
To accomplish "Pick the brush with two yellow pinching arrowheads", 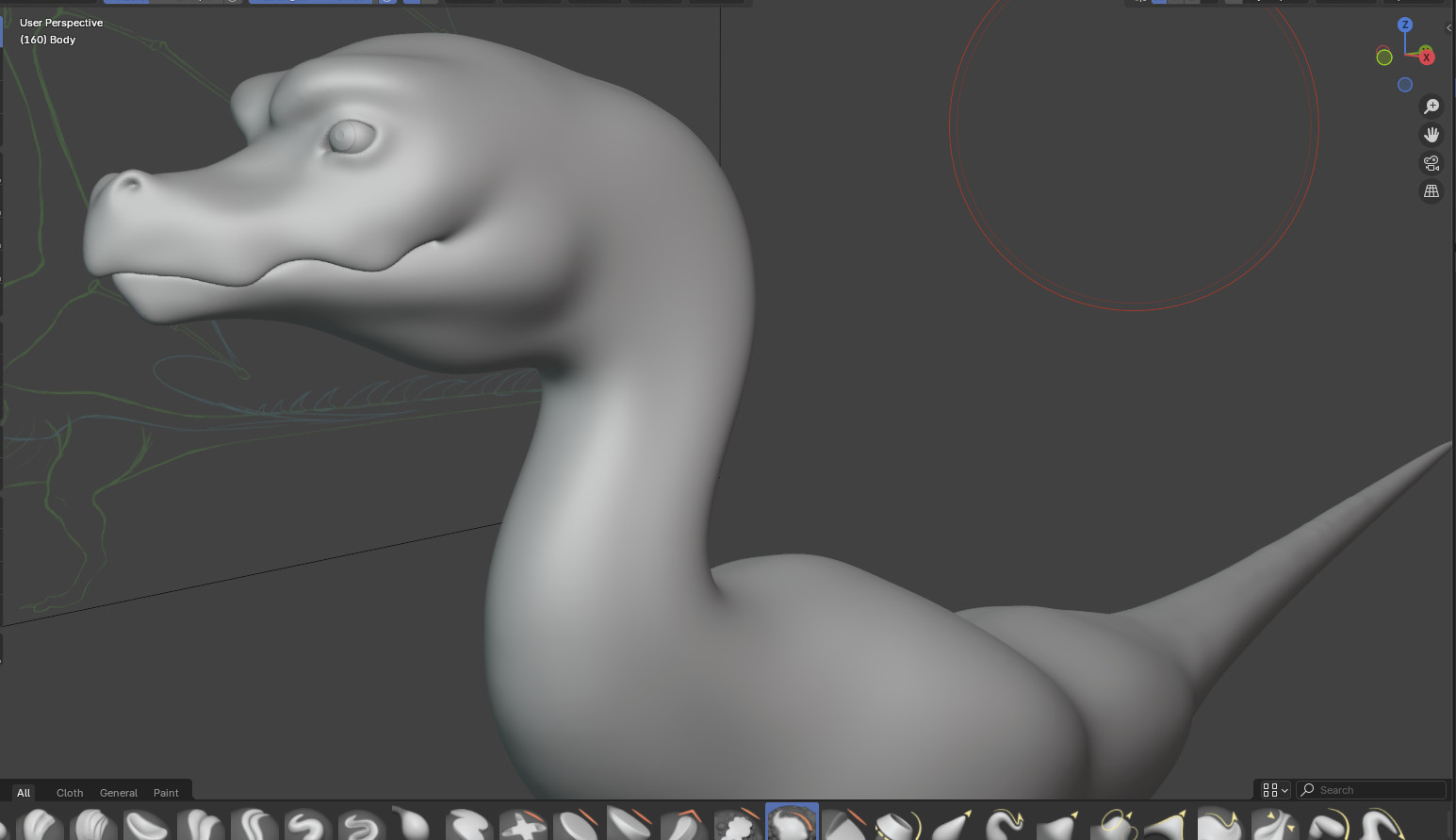I will click(1274, 824).
